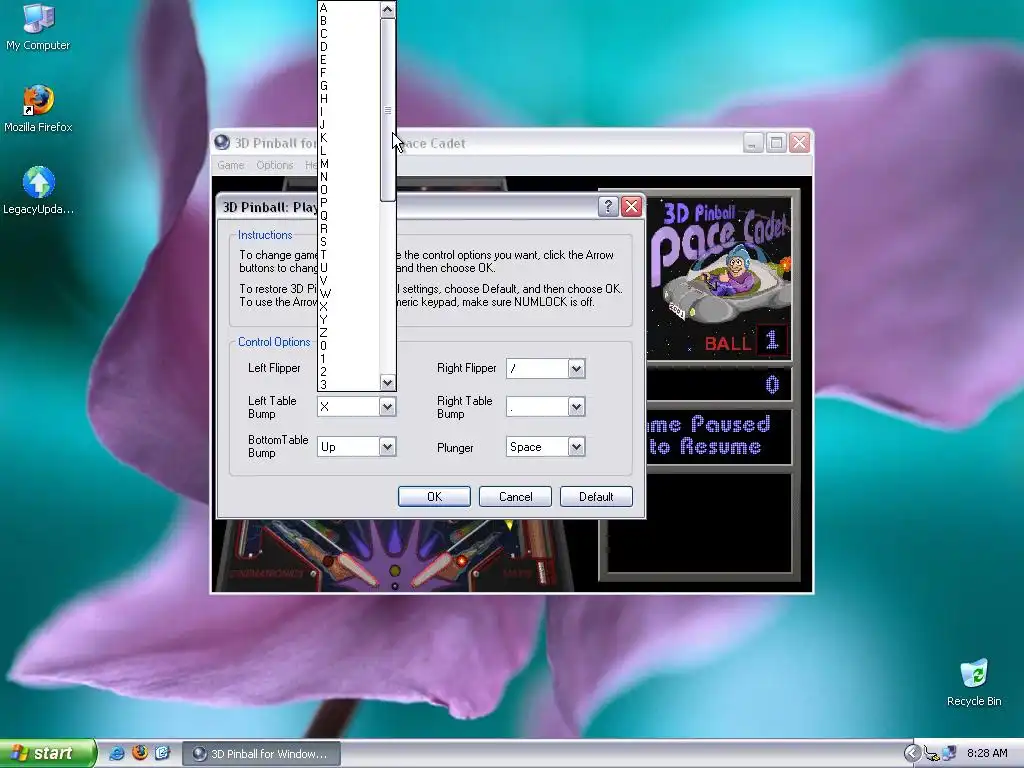Image resolution: width=1024 pixels, height=768 pixels.
Task: Minimize the 3D Pinball window
Action: coord(753,142)
